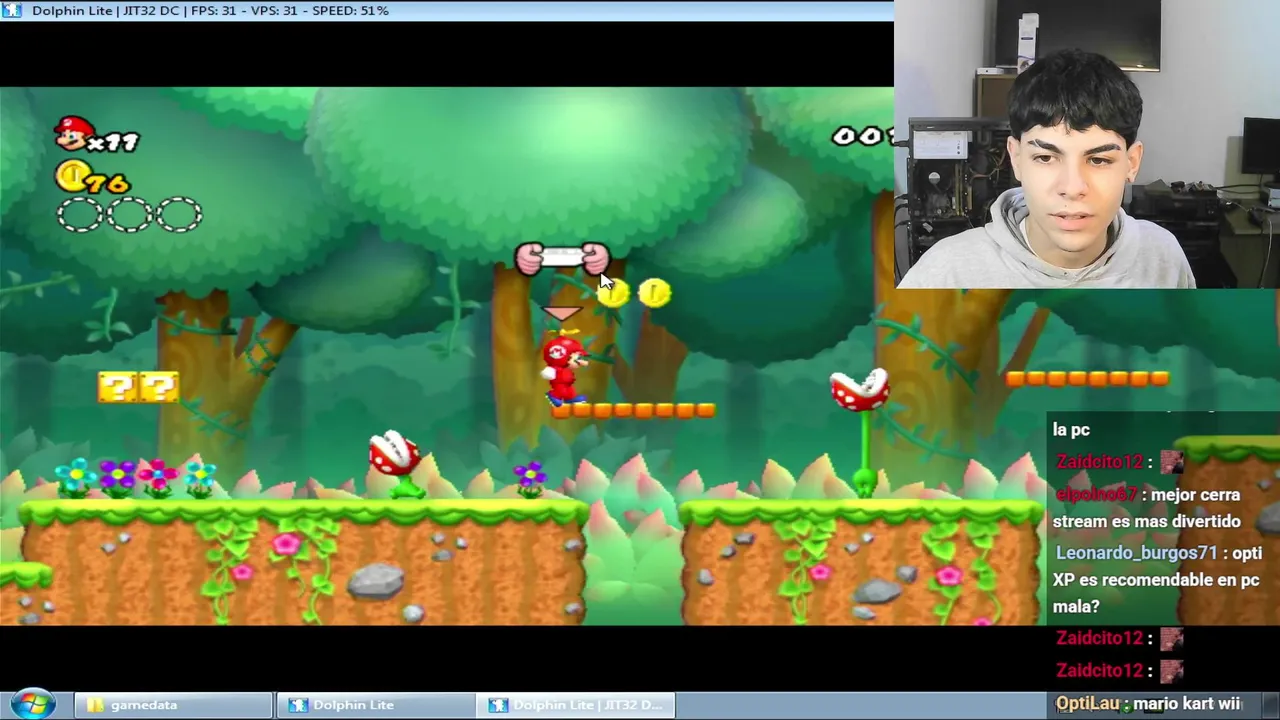Click the Mario head lives icon

(x=73, y=134)
